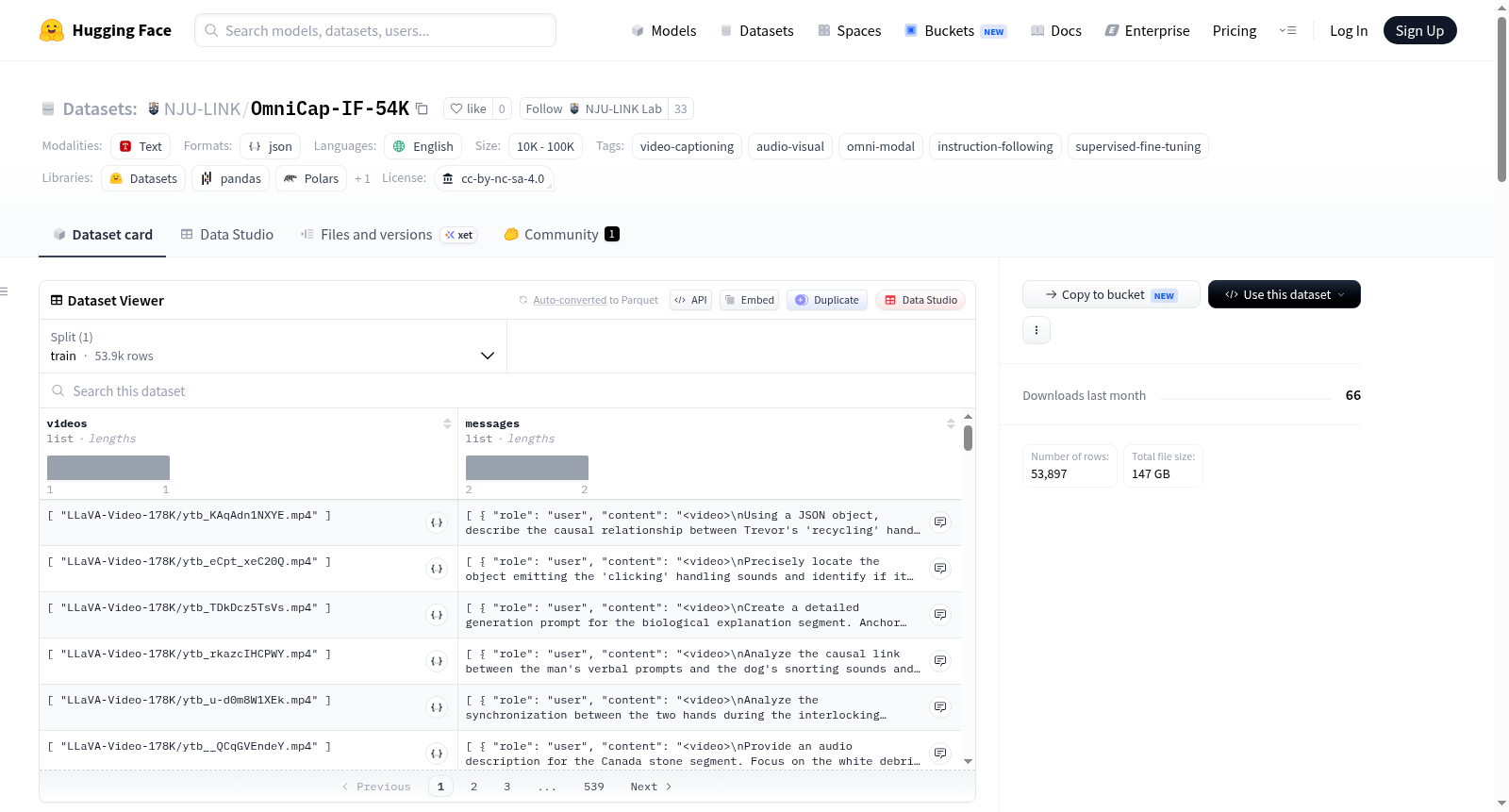Open JSON view for ytb_eCpt_xeC20Q.mp4 videos cell
The image size is (1509, 812).
[437, 569]
